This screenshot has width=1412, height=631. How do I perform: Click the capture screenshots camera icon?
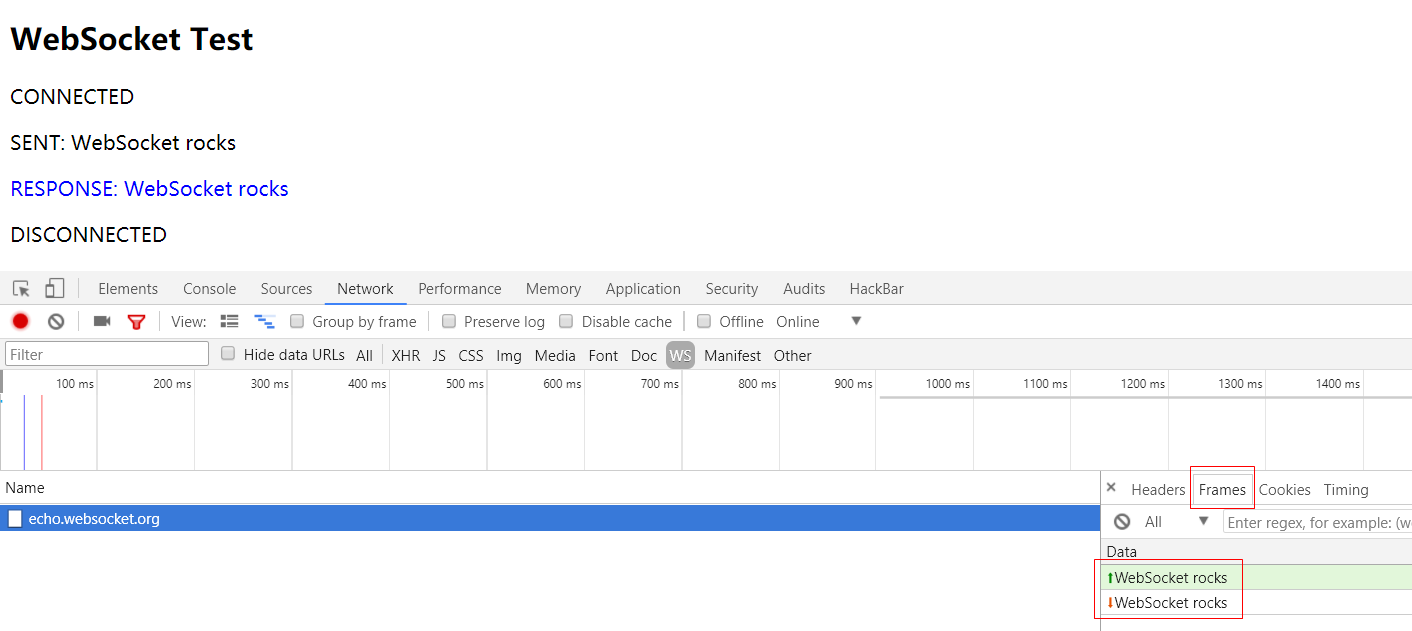click(101, 321)
